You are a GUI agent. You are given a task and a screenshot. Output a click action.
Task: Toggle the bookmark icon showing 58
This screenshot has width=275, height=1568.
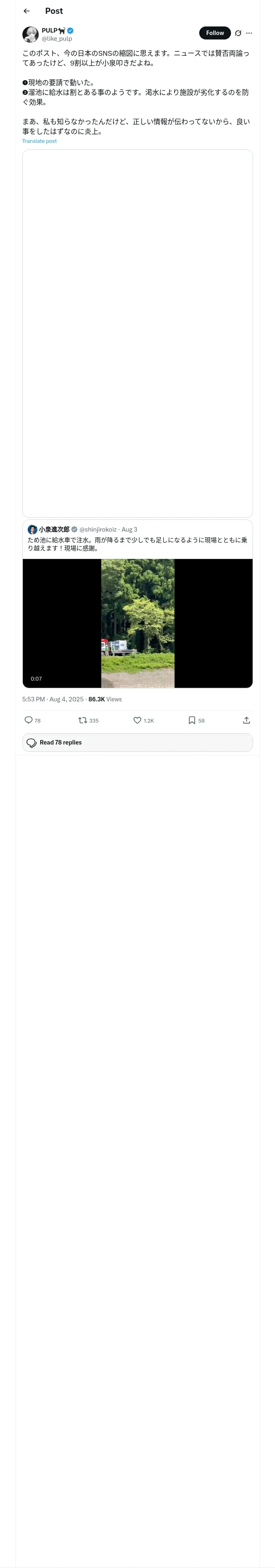coord(191,720)
